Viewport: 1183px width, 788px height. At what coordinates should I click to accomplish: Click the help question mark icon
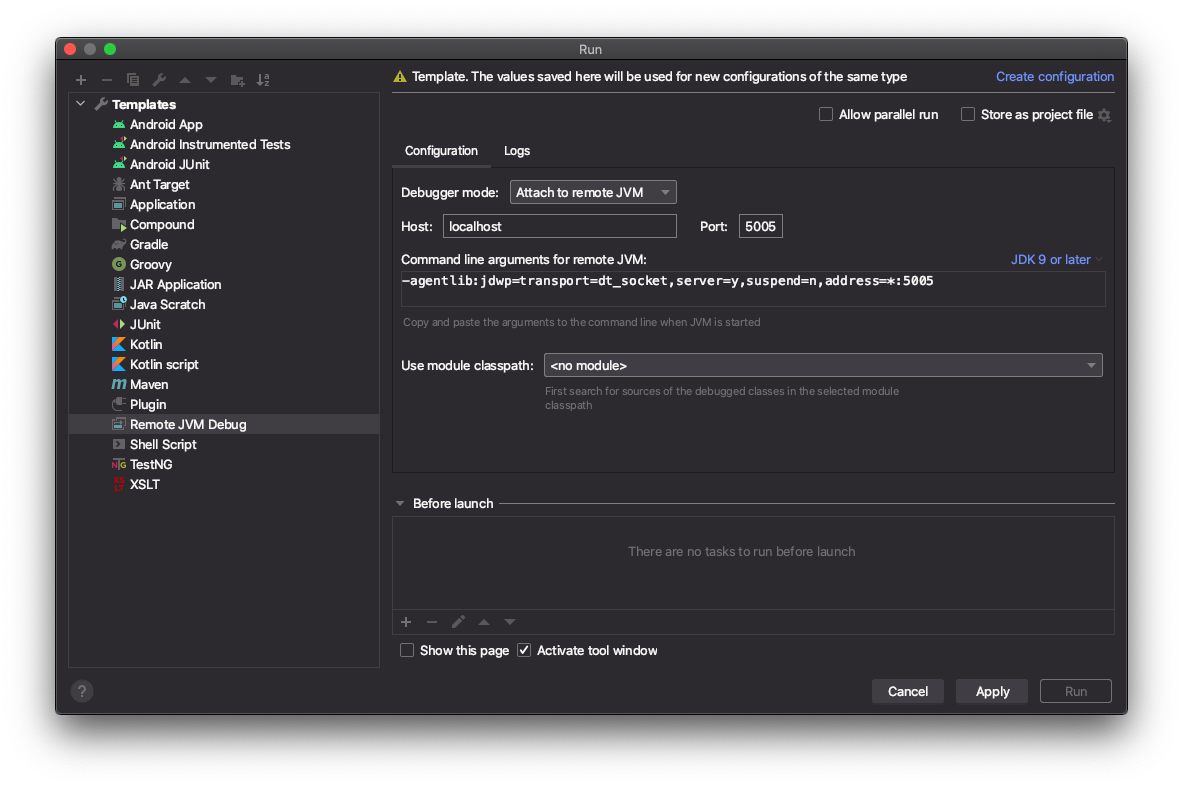(x=81, y=691)
